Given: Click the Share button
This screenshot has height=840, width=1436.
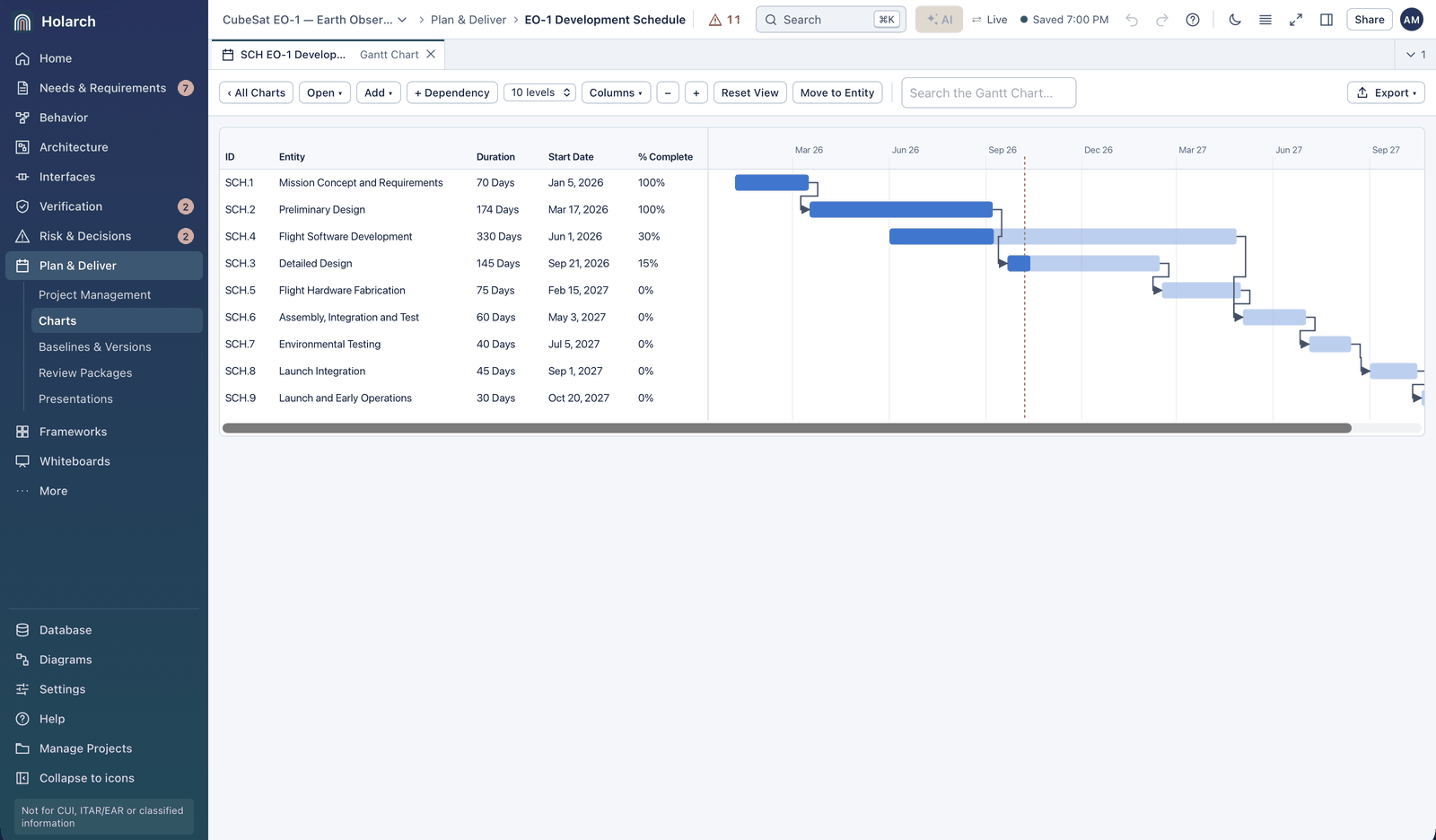Looking at the screenshot, I should (x=1370, y=20).
